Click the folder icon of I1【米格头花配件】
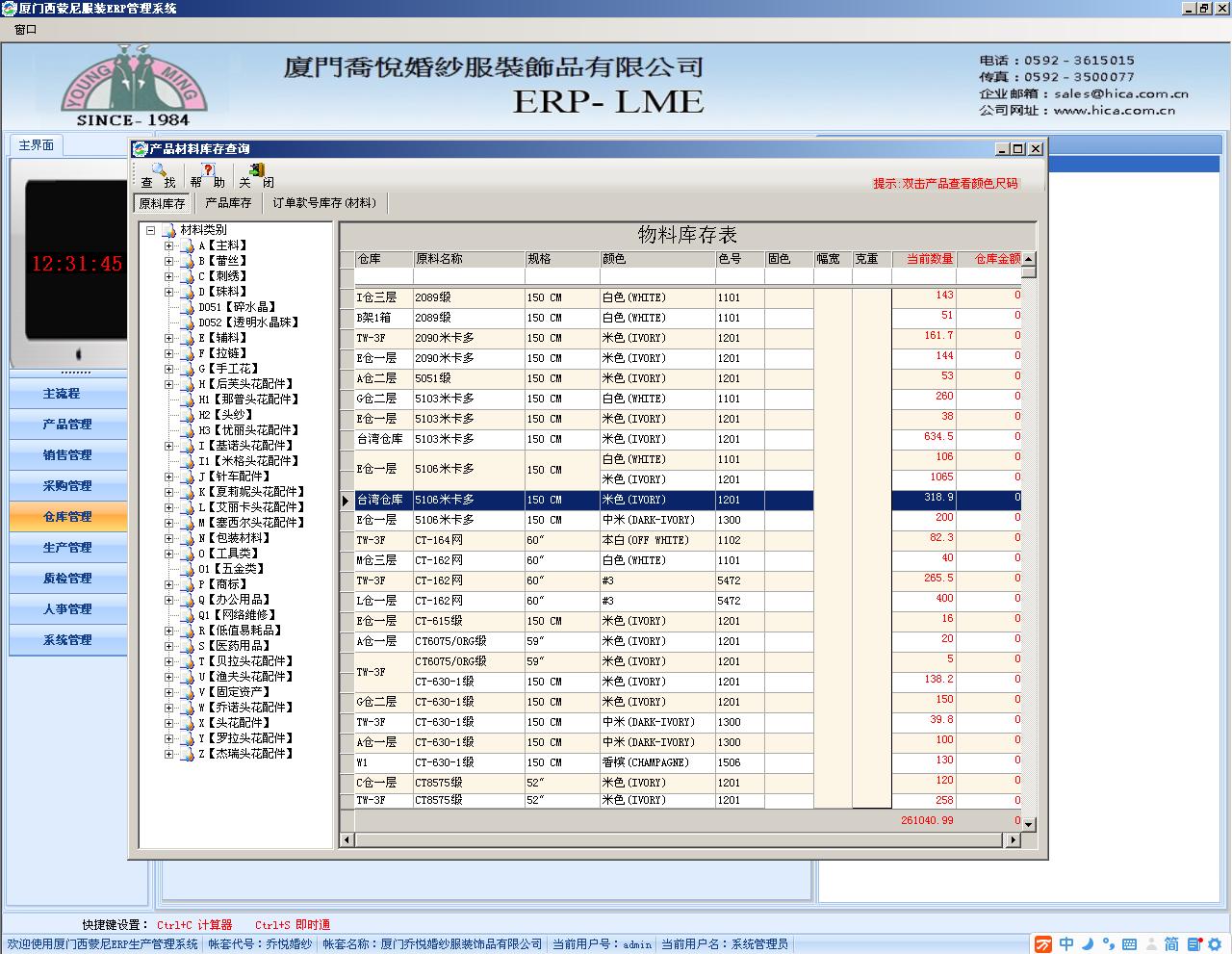 [187, 461]
